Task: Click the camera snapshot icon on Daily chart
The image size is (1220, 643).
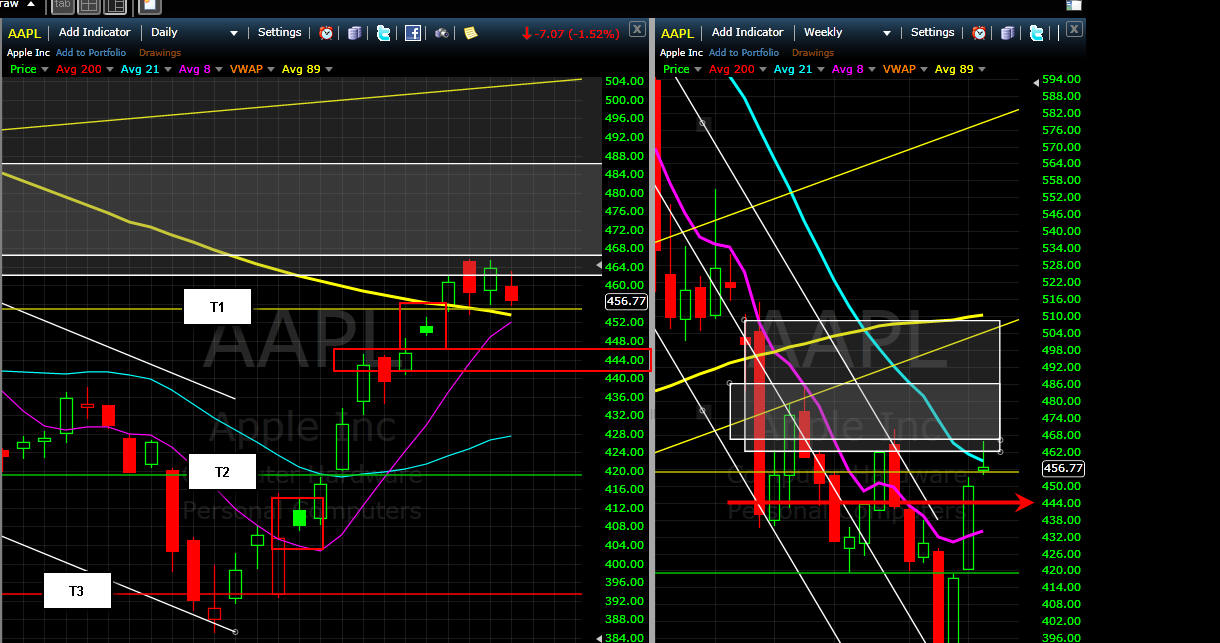Action: pyautogui.click(x=441, y=33)
